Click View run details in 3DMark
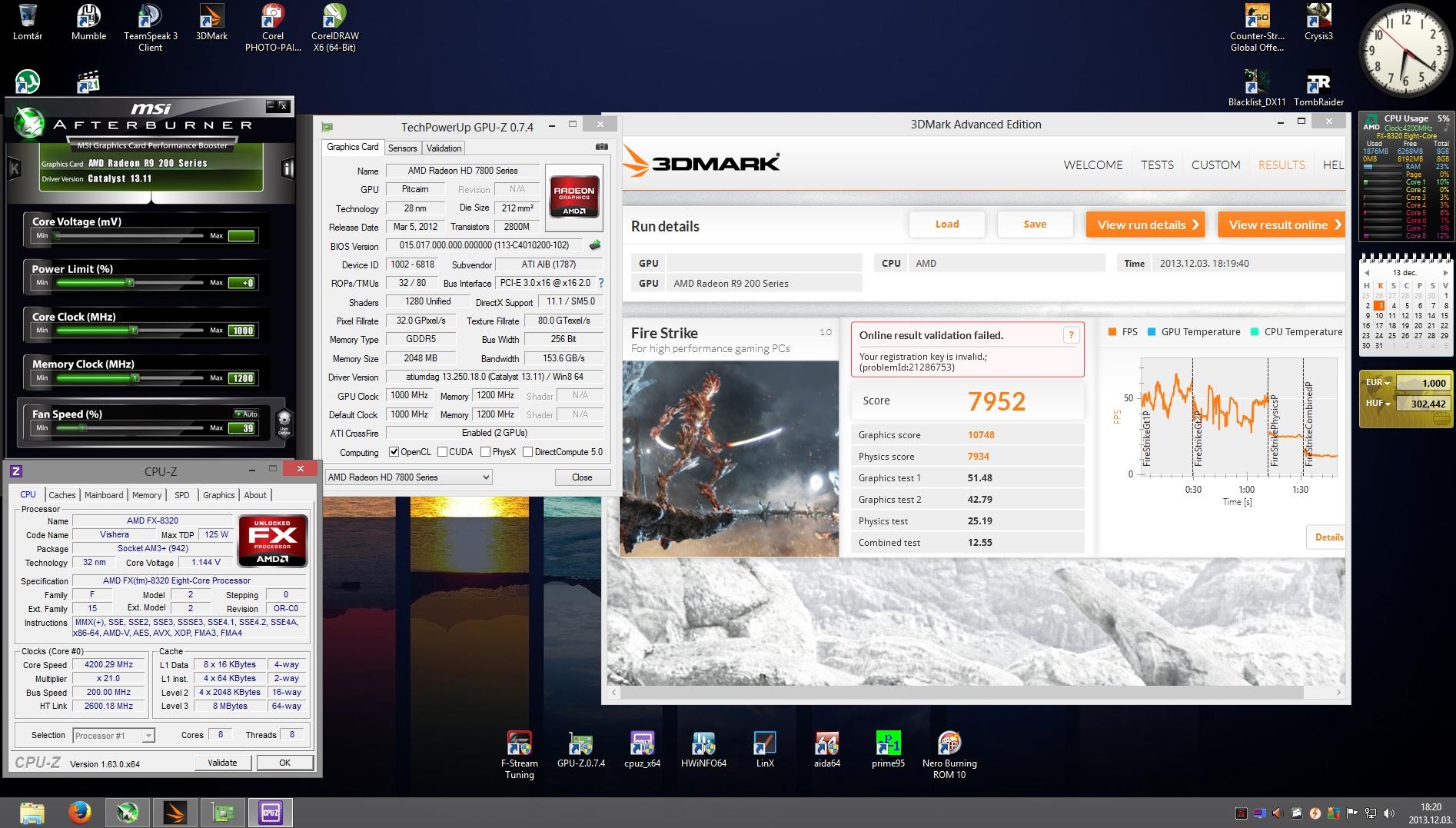1456x828 pixels. [1147, 224]
